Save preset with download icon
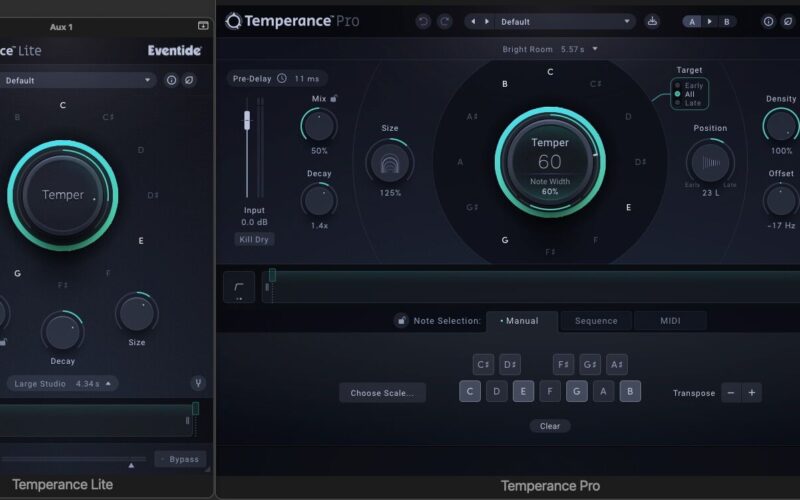Viewport: 800px width, 500px height. [x=652, y=21]
